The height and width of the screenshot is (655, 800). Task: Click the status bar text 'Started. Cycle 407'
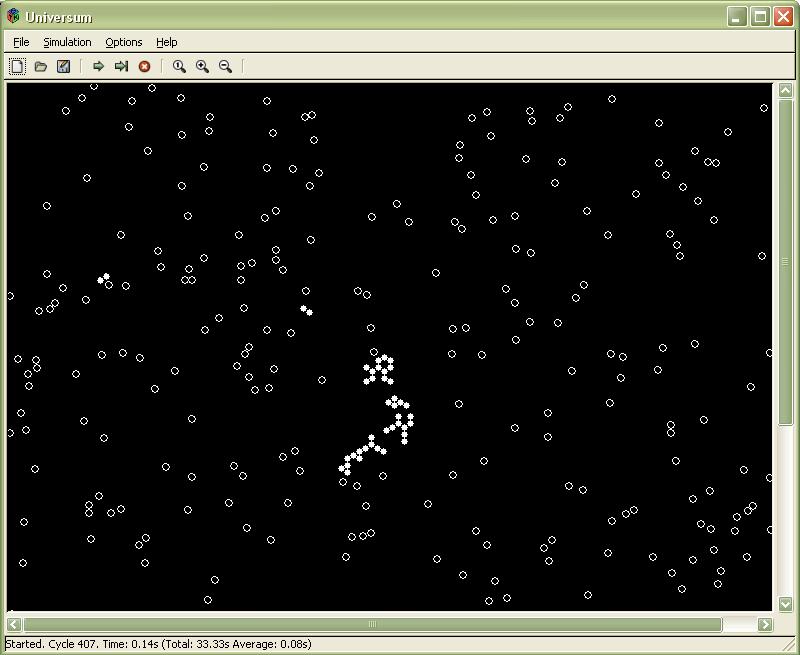tap(51, 644)
